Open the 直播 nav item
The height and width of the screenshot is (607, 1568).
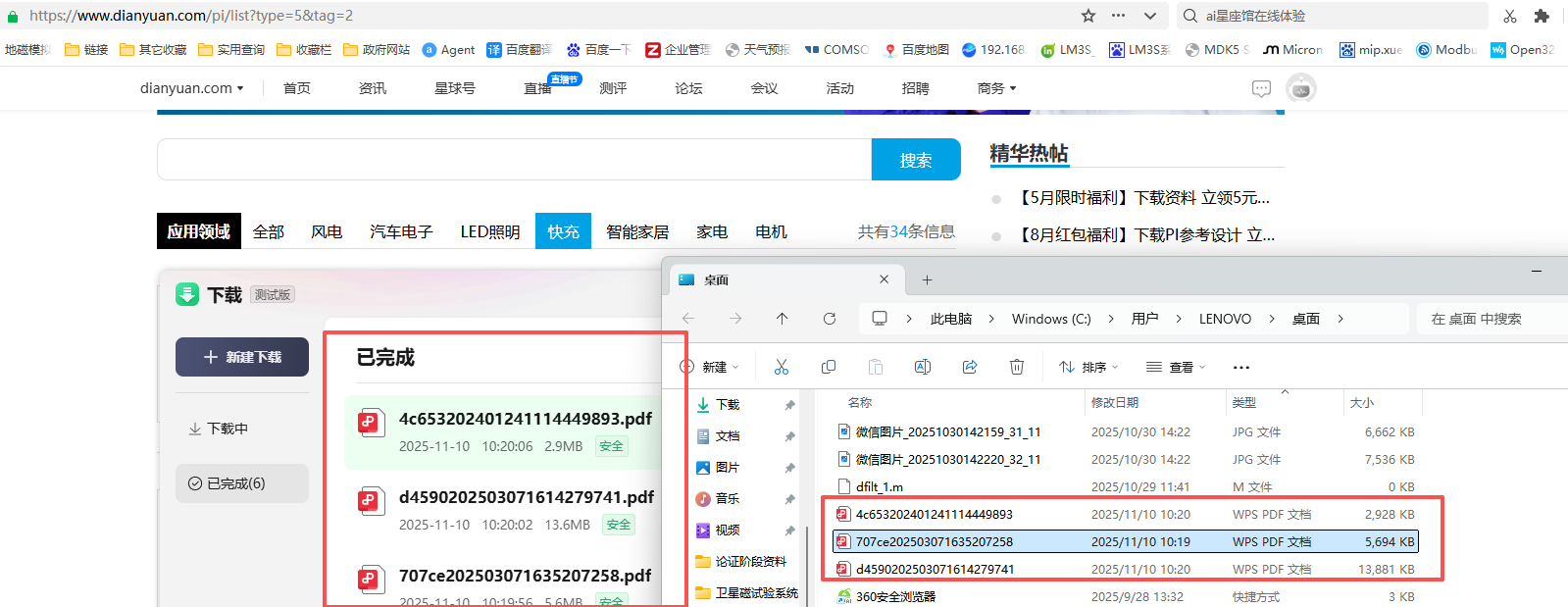tap(537, 88)
